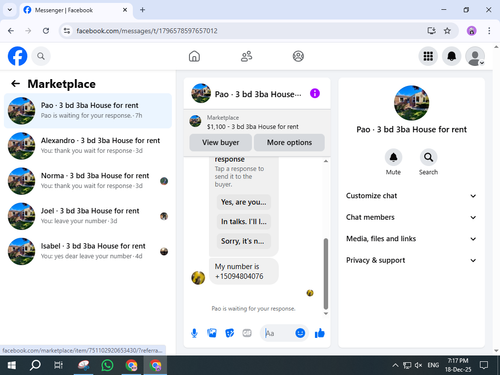Choose a GIF icon
Screen dimensions: 500x375
(x=247, y=333)
